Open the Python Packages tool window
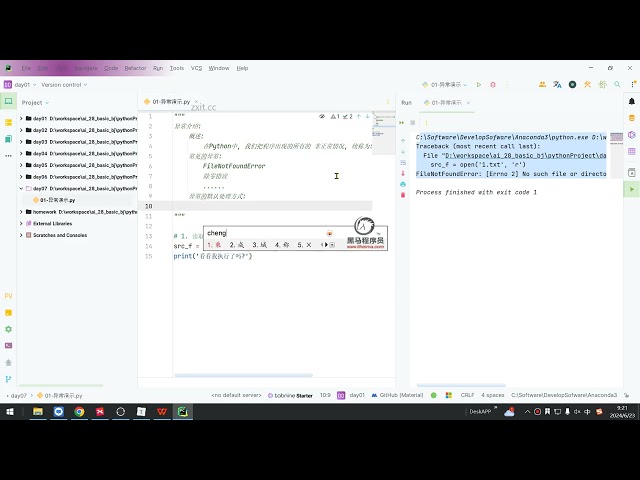Viewport: 640px width, 480px height. click(9, 313)
